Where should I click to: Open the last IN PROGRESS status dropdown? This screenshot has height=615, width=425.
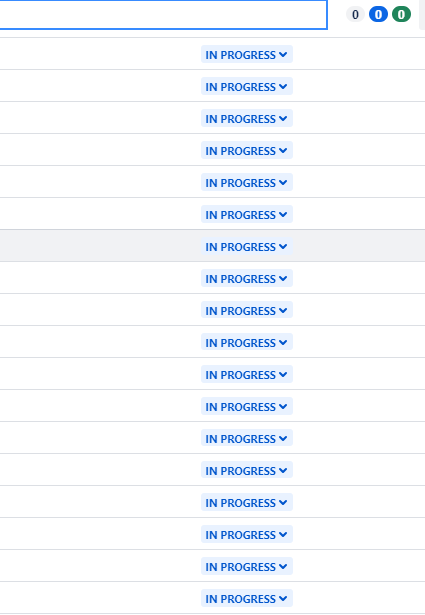(247, 599)
